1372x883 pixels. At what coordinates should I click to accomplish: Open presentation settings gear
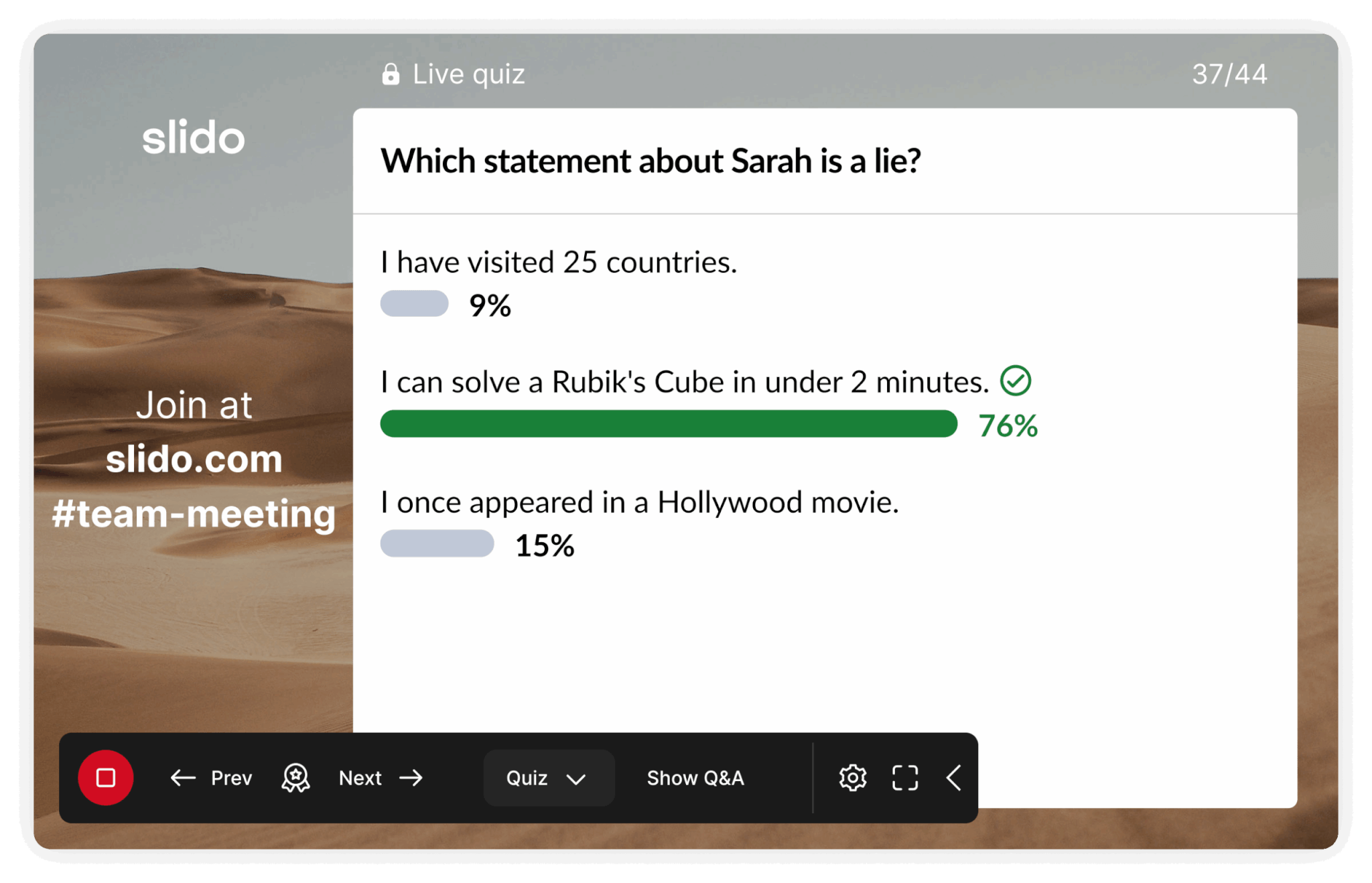(853, 778)
